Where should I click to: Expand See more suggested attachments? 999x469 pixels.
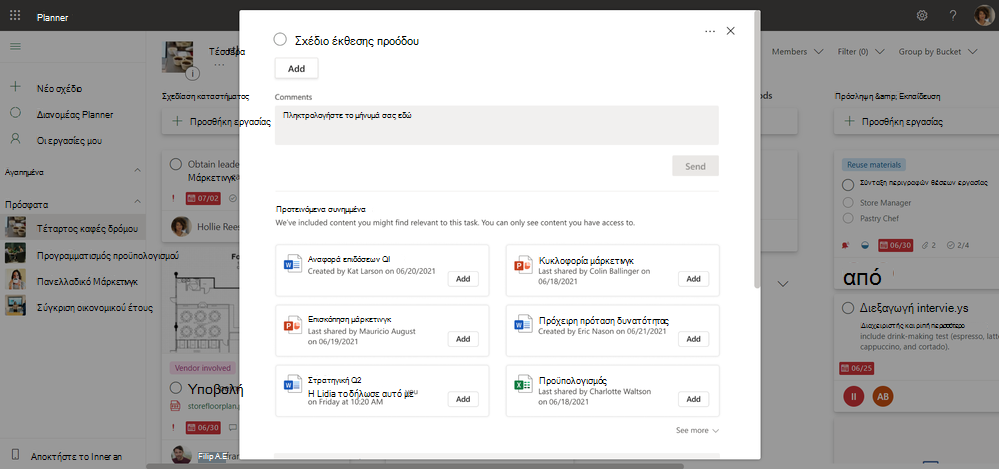coord(698,430)
